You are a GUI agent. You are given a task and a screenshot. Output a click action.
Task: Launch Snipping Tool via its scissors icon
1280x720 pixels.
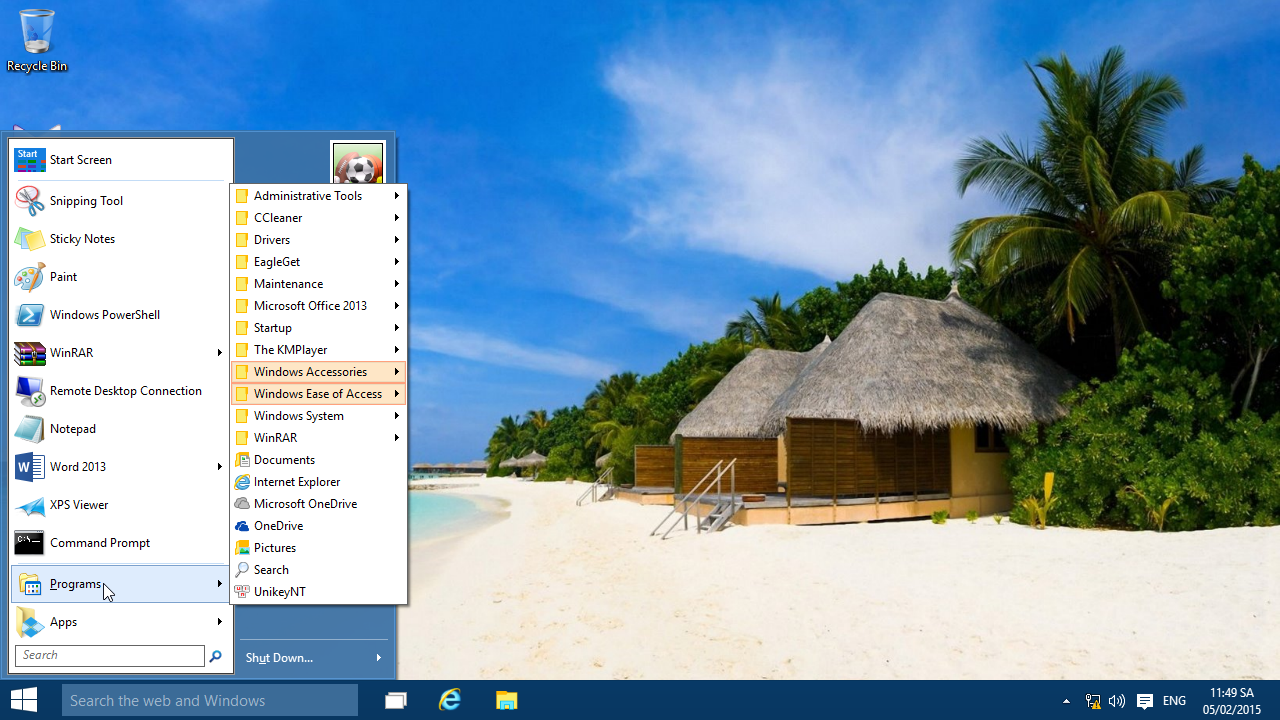coord(29,201)
